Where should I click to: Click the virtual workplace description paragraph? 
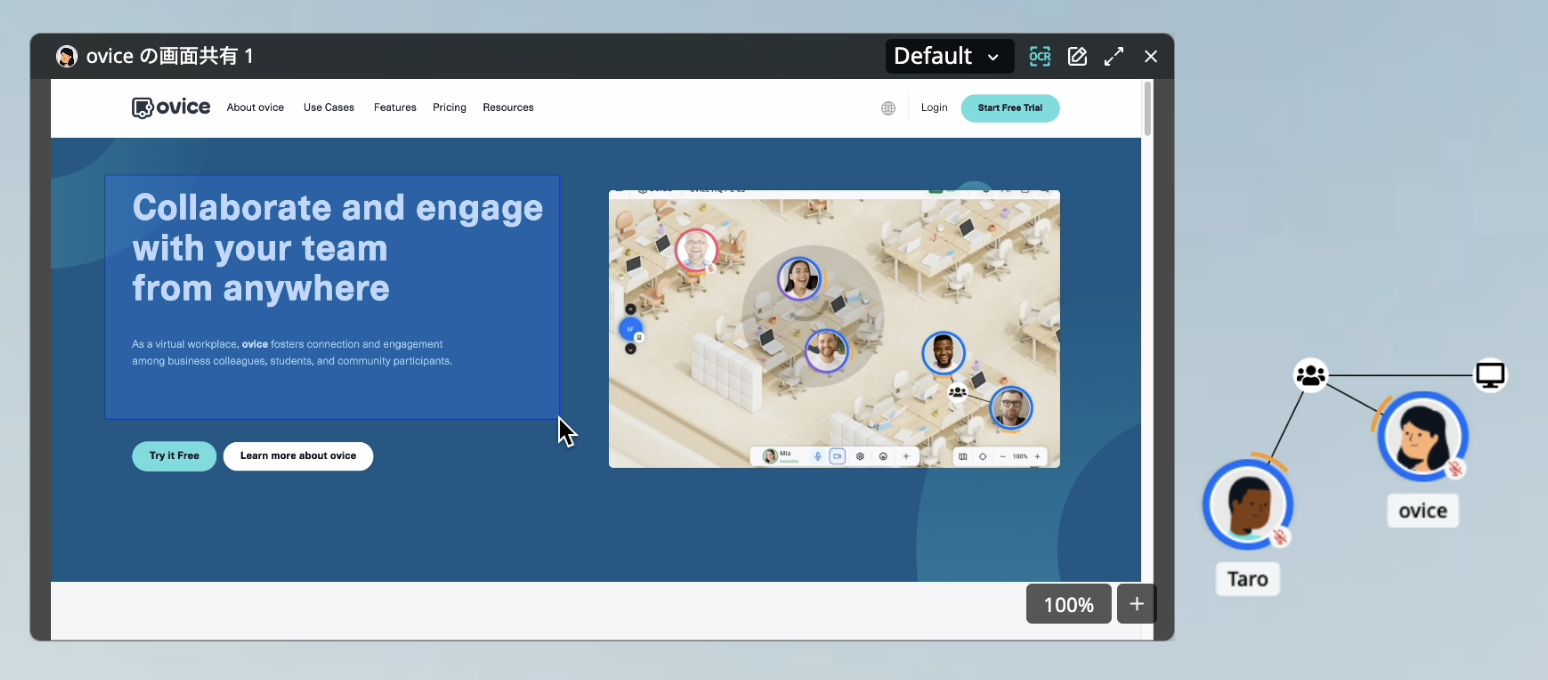pos(292,352)
